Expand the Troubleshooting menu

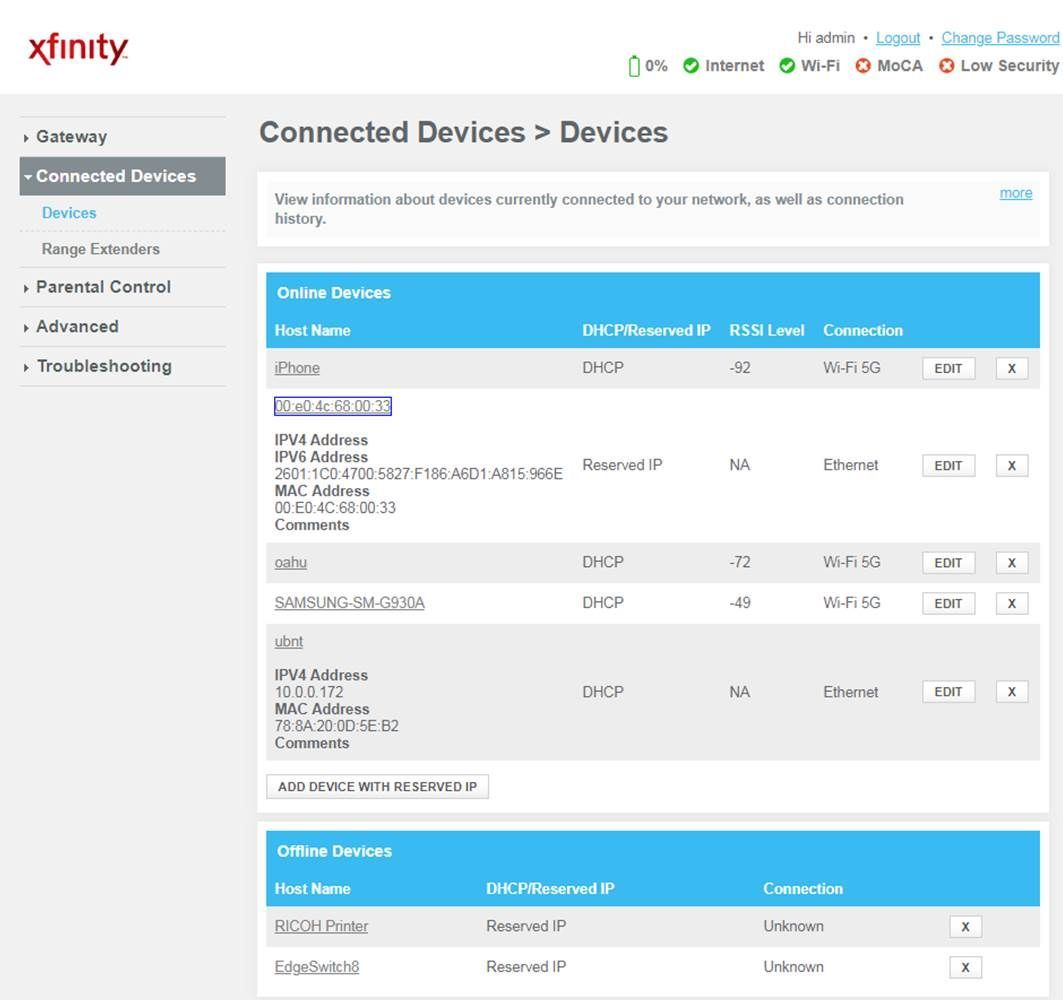pos(103,366)
